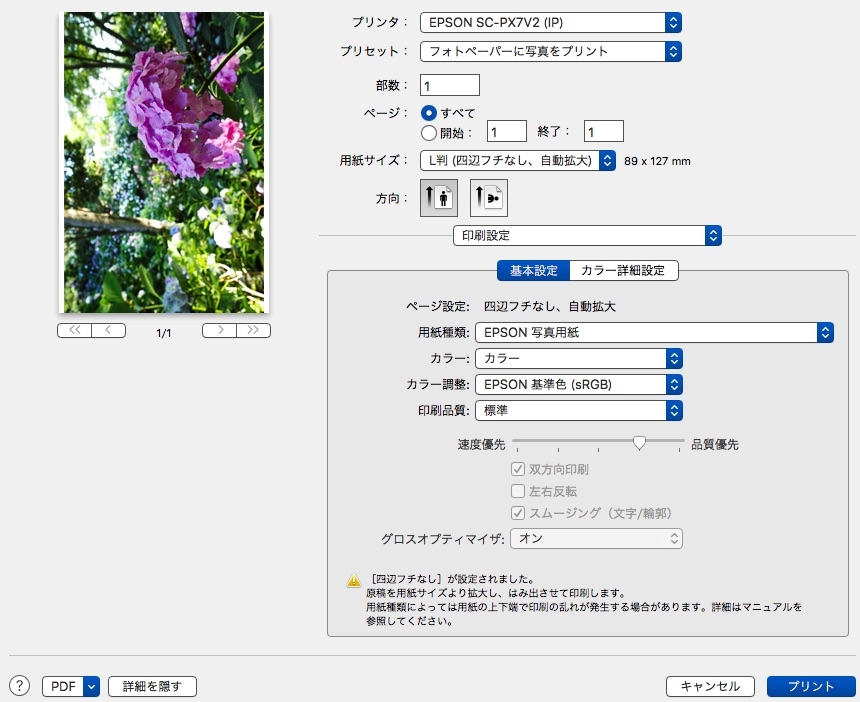
Task: Switch to the カラー詳細設定 tab
Action: (624, 270)
